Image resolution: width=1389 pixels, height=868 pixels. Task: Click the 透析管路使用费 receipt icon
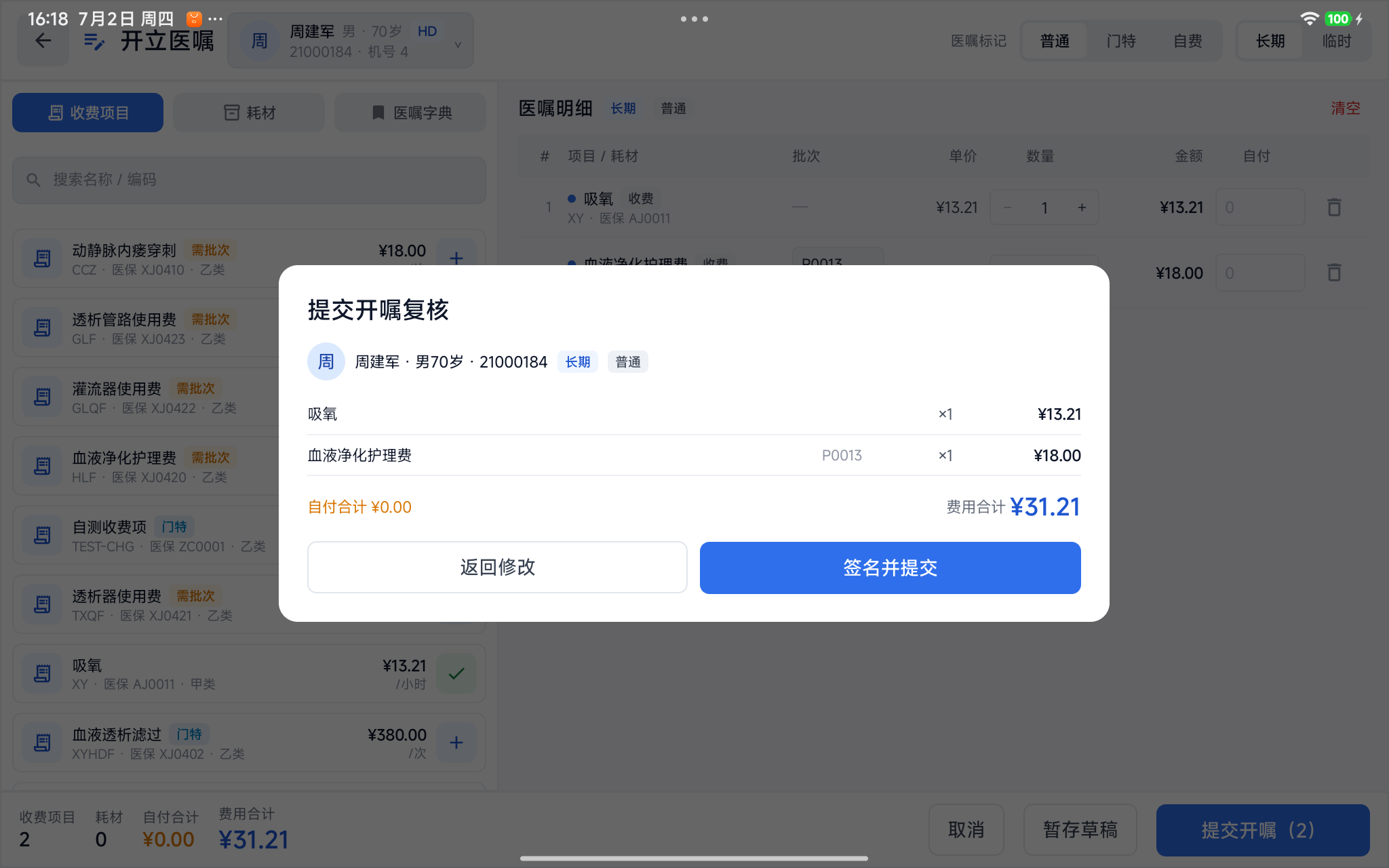[42, 328]
